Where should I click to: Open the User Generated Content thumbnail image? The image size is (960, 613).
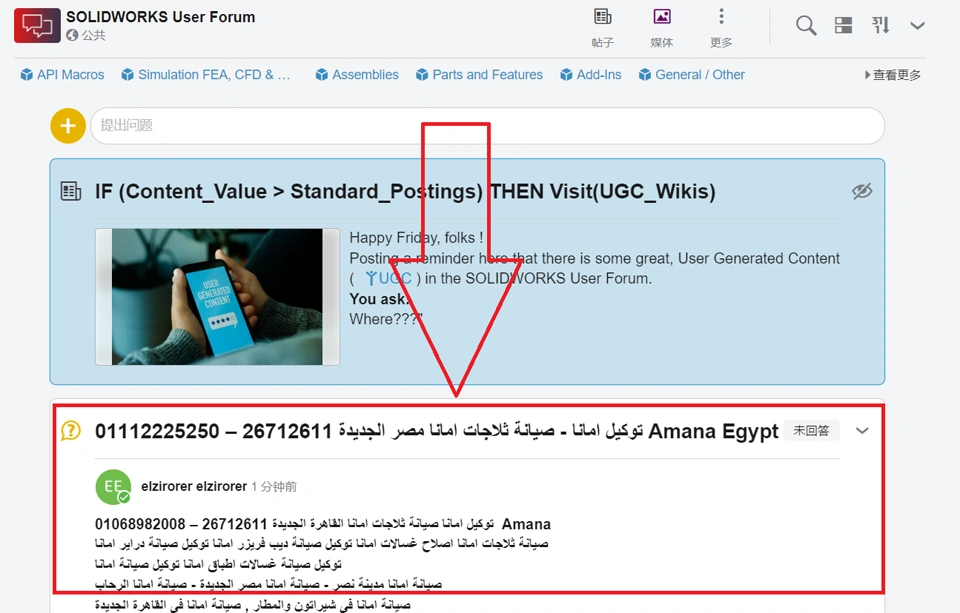[x=217, y=297]
